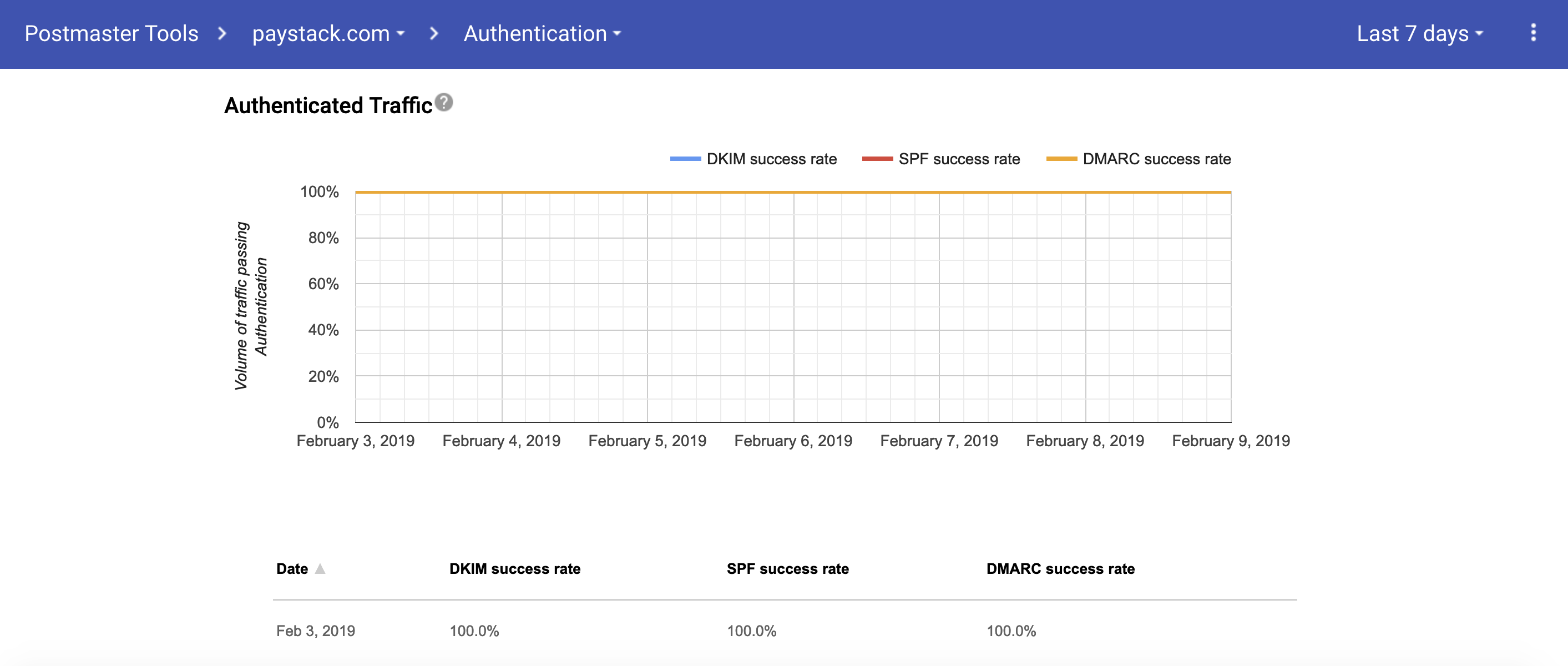Viewport: 1568px width, 666px height.
Task: Click DMARC success rate orange legend swatch
Action: pos(1061,159)
